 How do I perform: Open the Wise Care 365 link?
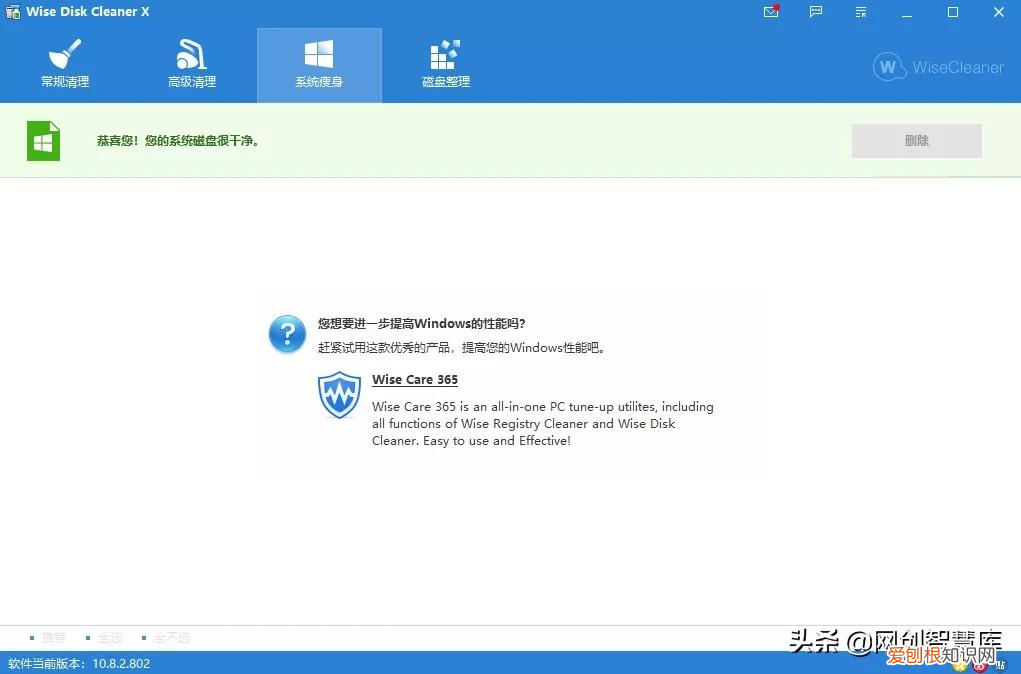pos(414,379)
